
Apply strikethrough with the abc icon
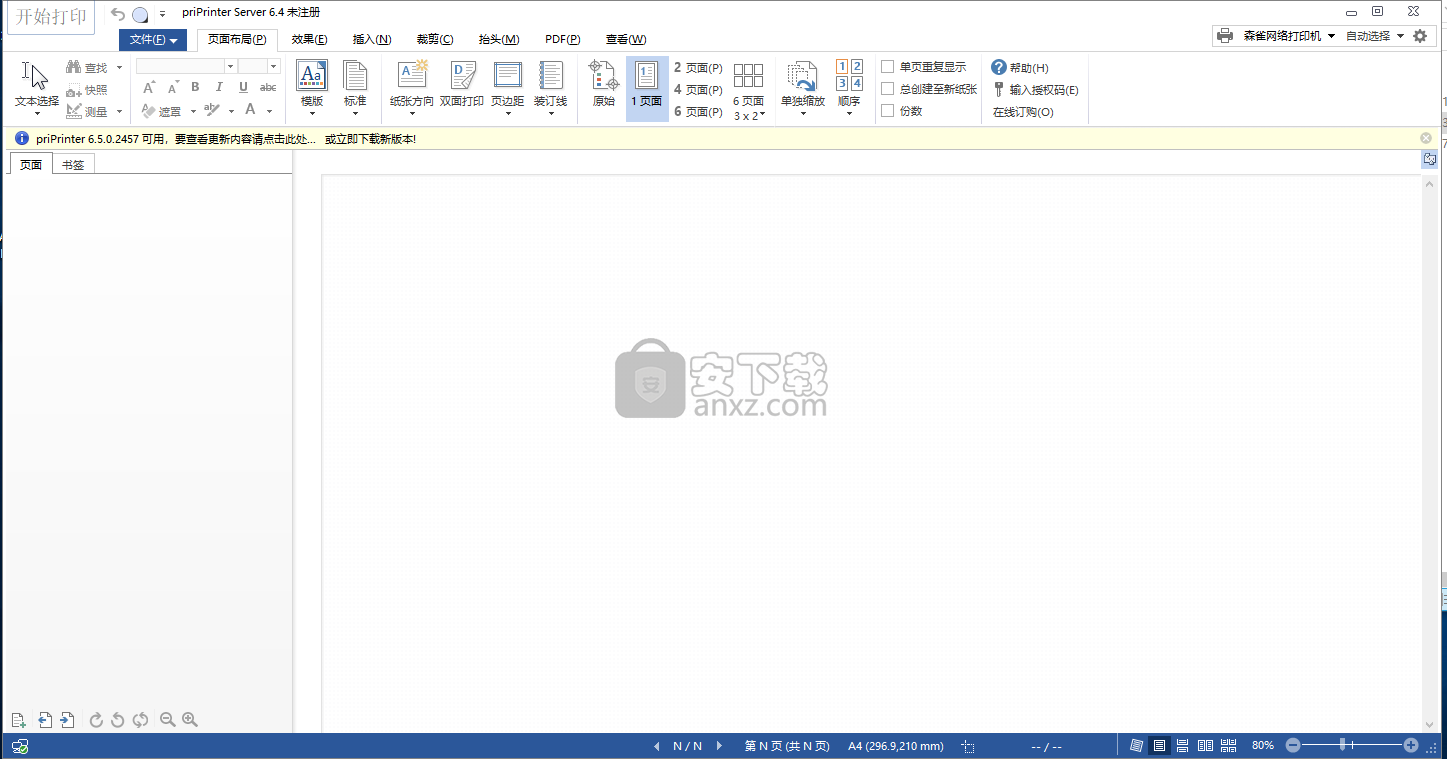tap(268, 88)
